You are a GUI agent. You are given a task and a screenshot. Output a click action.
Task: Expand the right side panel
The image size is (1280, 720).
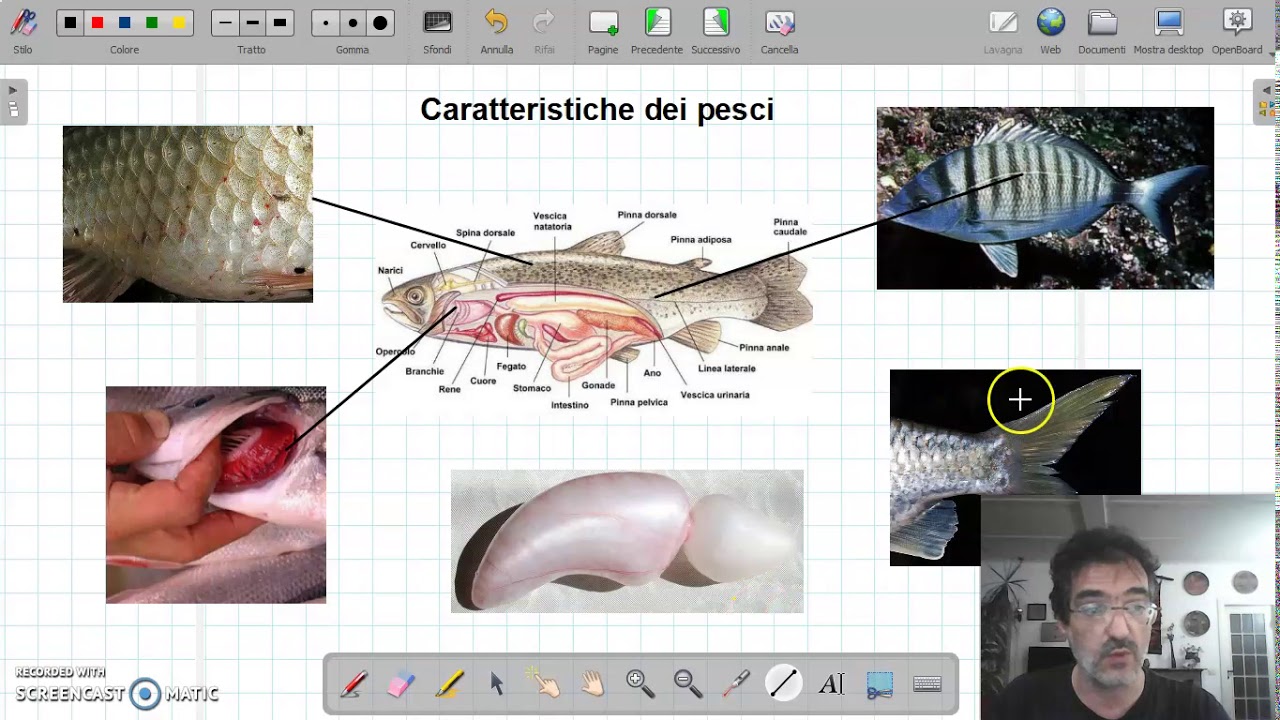1266,102
